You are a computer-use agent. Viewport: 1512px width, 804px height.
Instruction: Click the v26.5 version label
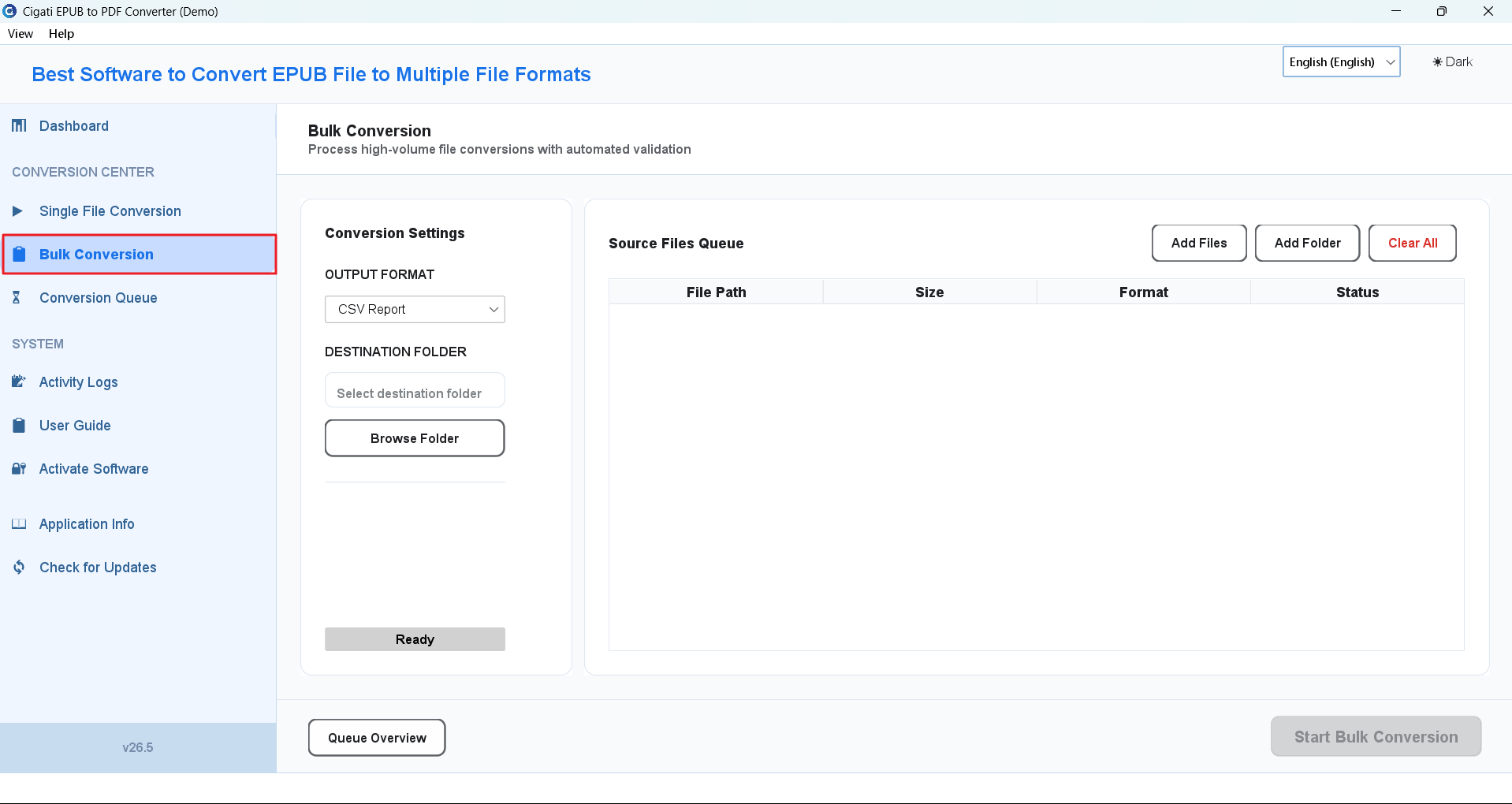138,747
